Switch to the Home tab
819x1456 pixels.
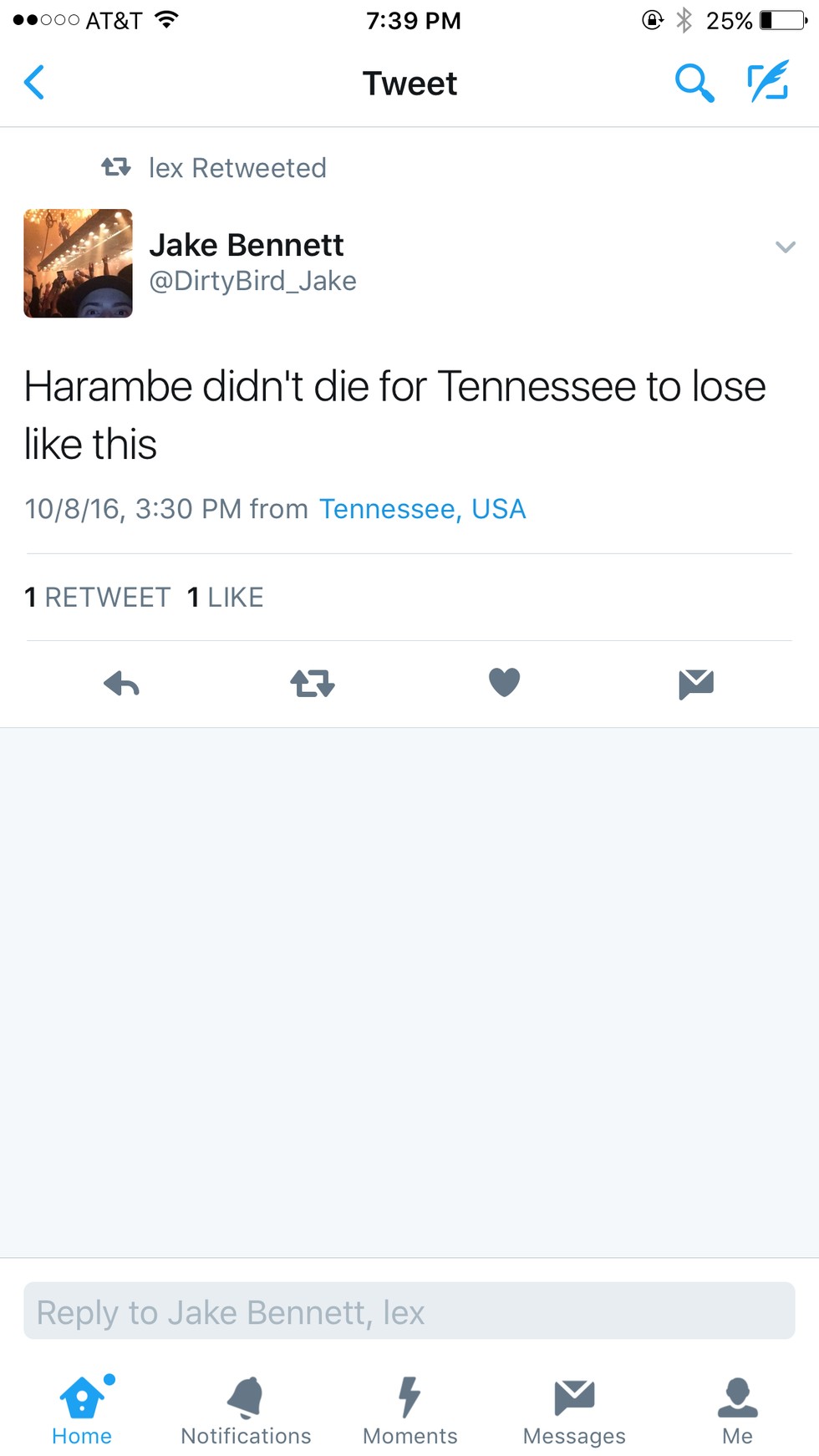82,1410
